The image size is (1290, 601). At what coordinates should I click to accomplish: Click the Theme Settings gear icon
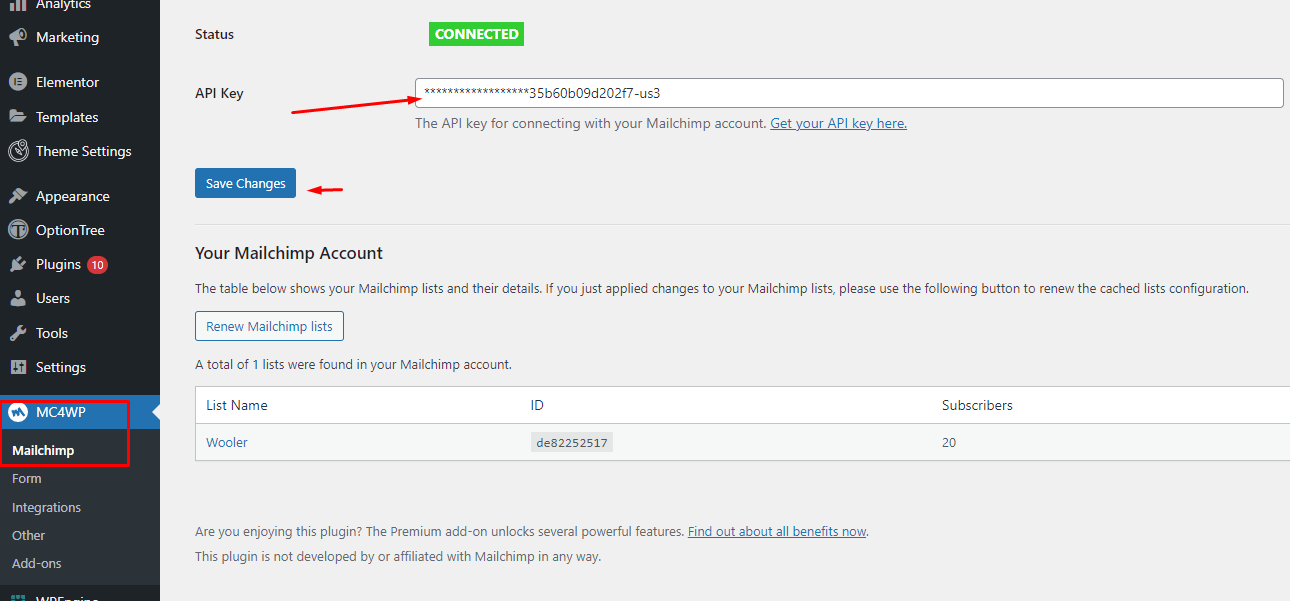pos(18,151)
